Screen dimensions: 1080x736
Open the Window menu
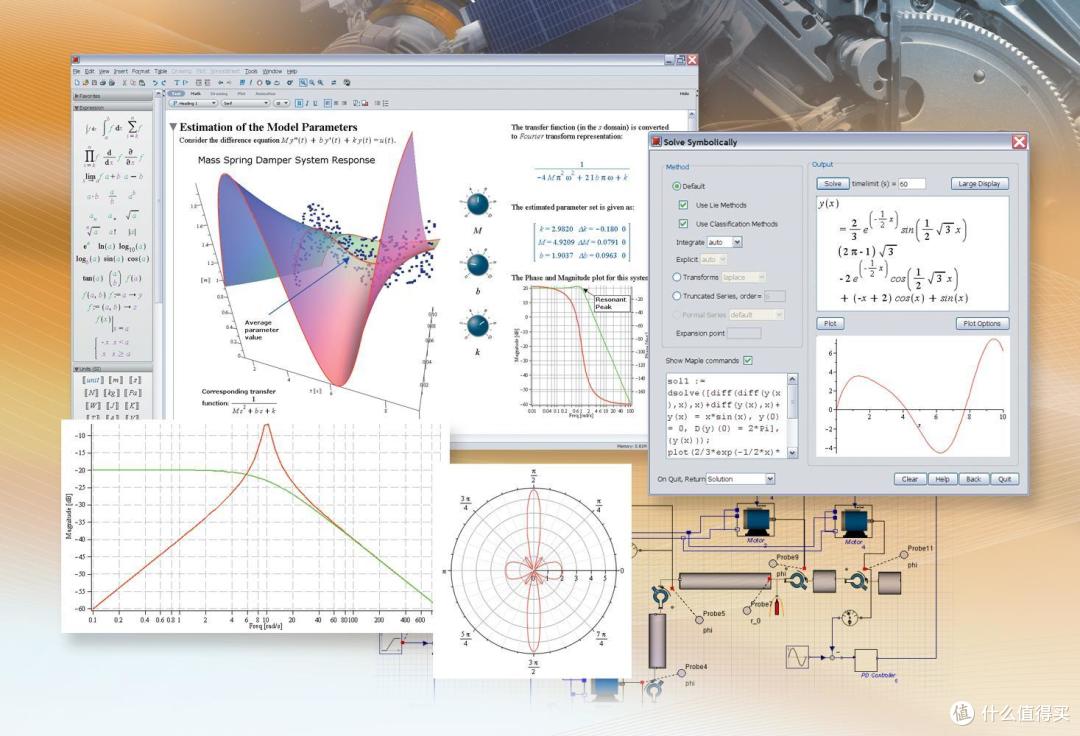[x=272, y=72]
